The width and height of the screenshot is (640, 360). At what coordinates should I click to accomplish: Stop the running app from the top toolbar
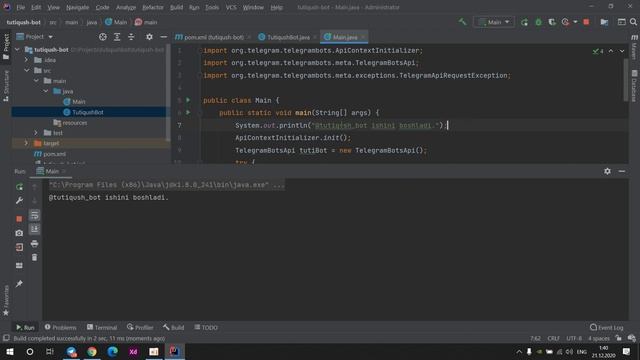tap(586, 22)
